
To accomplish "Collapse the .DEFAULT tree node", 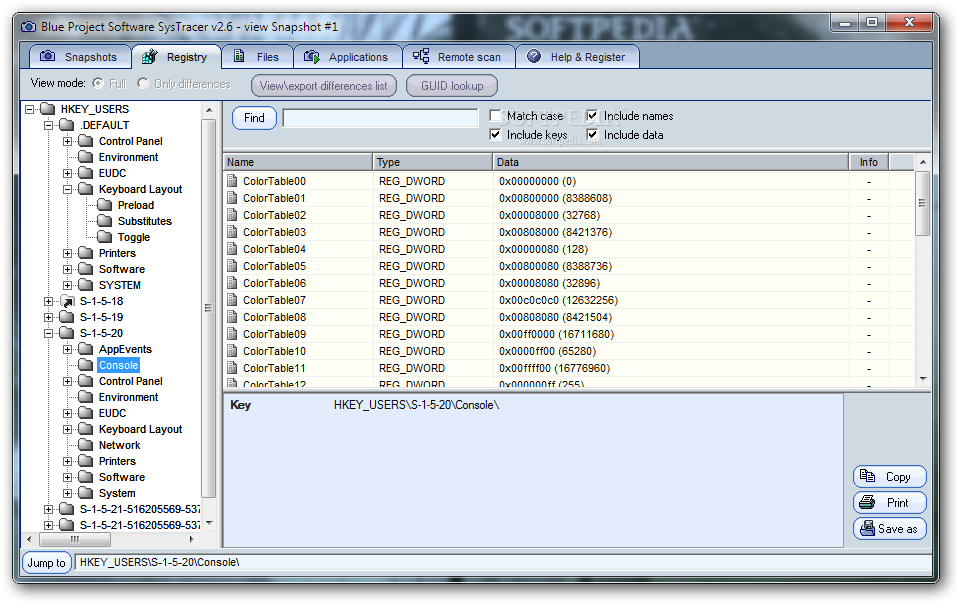I will pos(48,125).
